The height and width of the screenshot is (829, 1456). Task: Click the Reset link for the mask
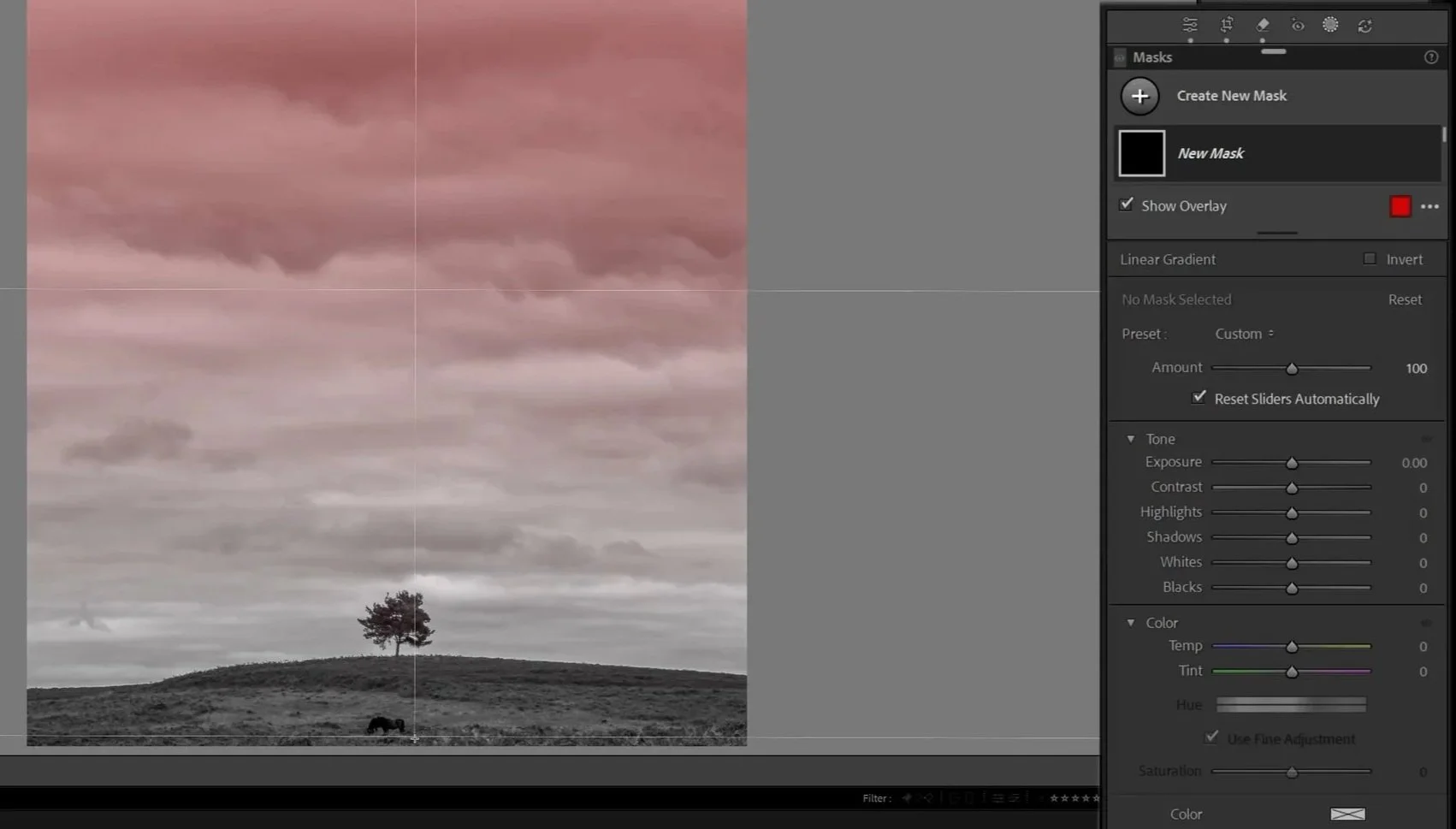1405,299
